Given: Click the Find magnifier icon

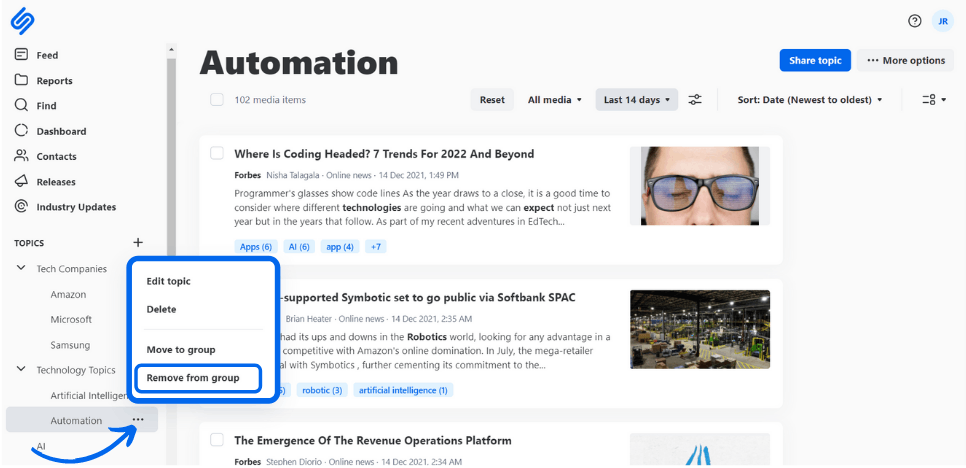Looking at the screenshot, I should tap(22, 105).
